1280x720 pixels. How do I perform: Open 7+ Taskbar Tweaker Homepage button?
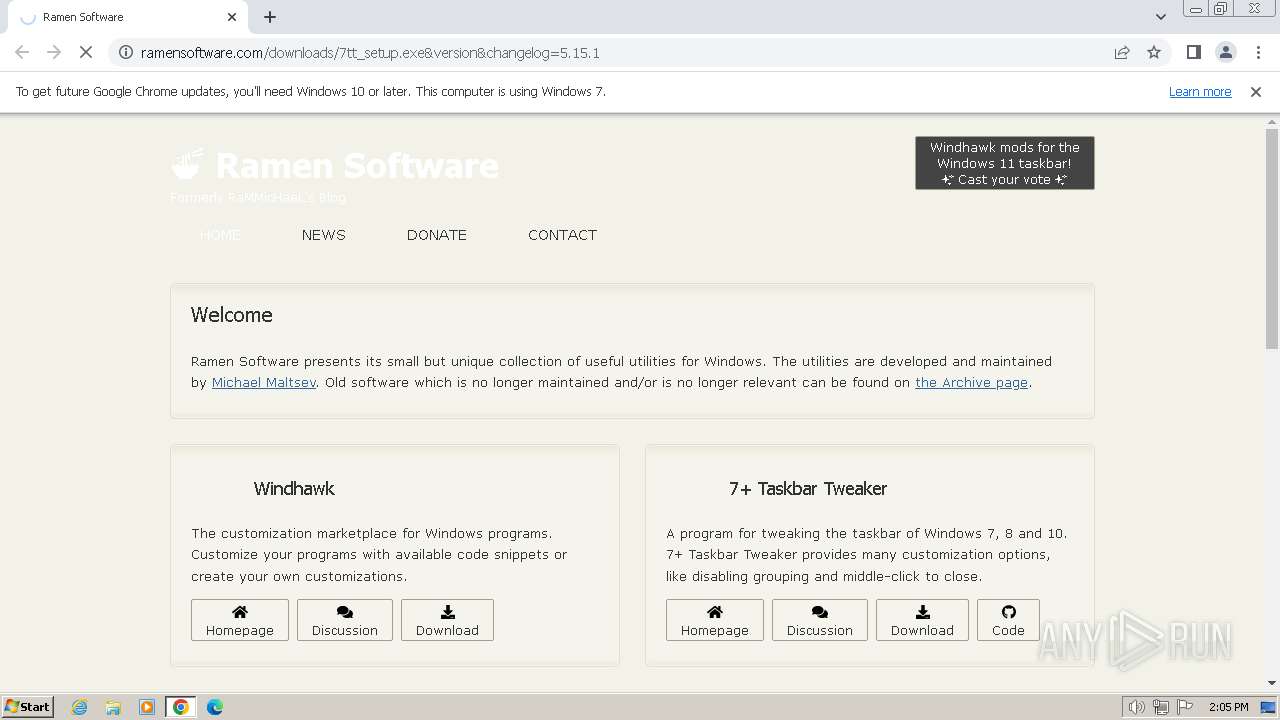(715, 620)
